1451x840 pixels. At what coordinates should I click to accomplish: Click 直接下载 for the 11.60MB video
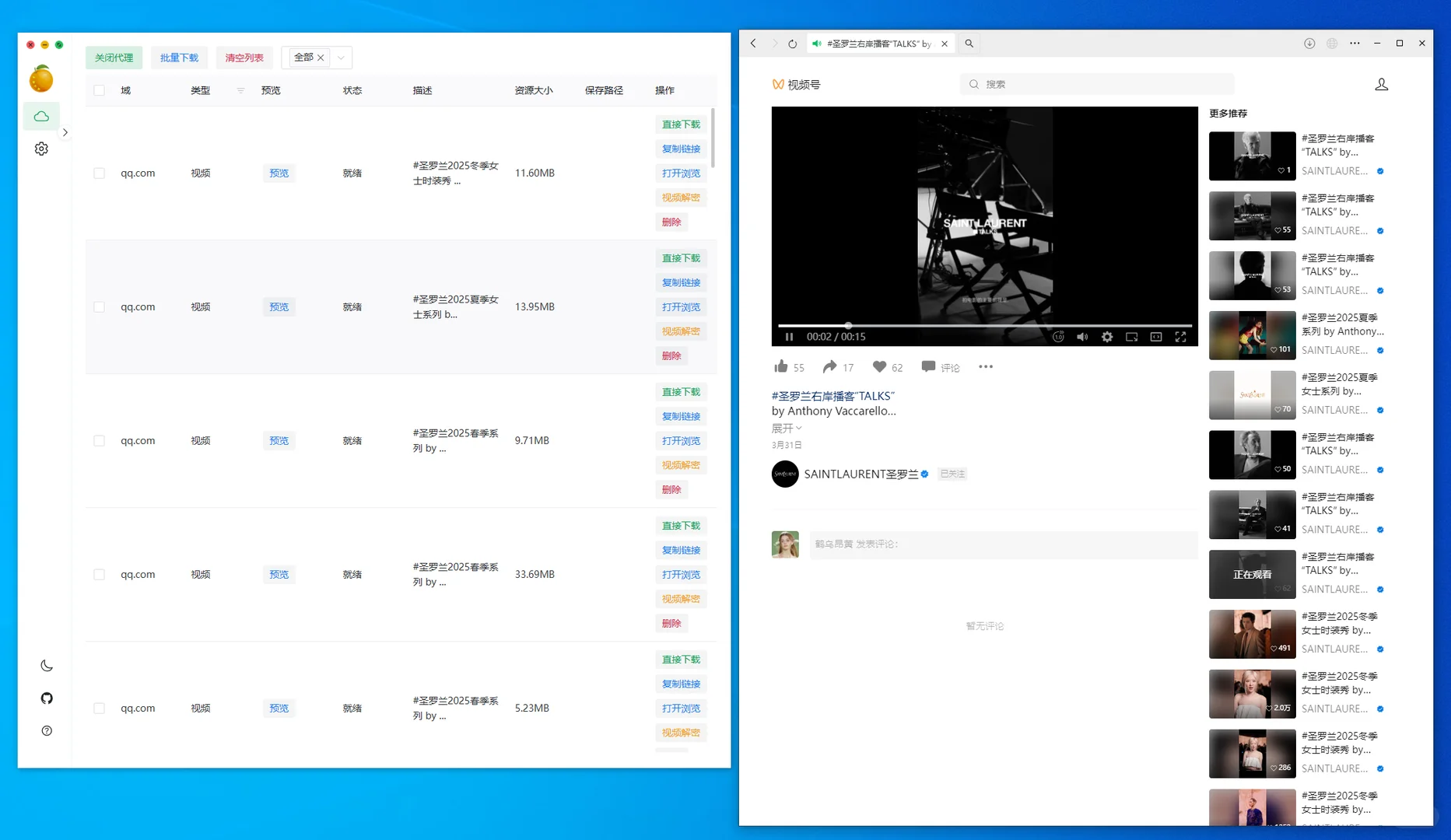pos(681,124)
